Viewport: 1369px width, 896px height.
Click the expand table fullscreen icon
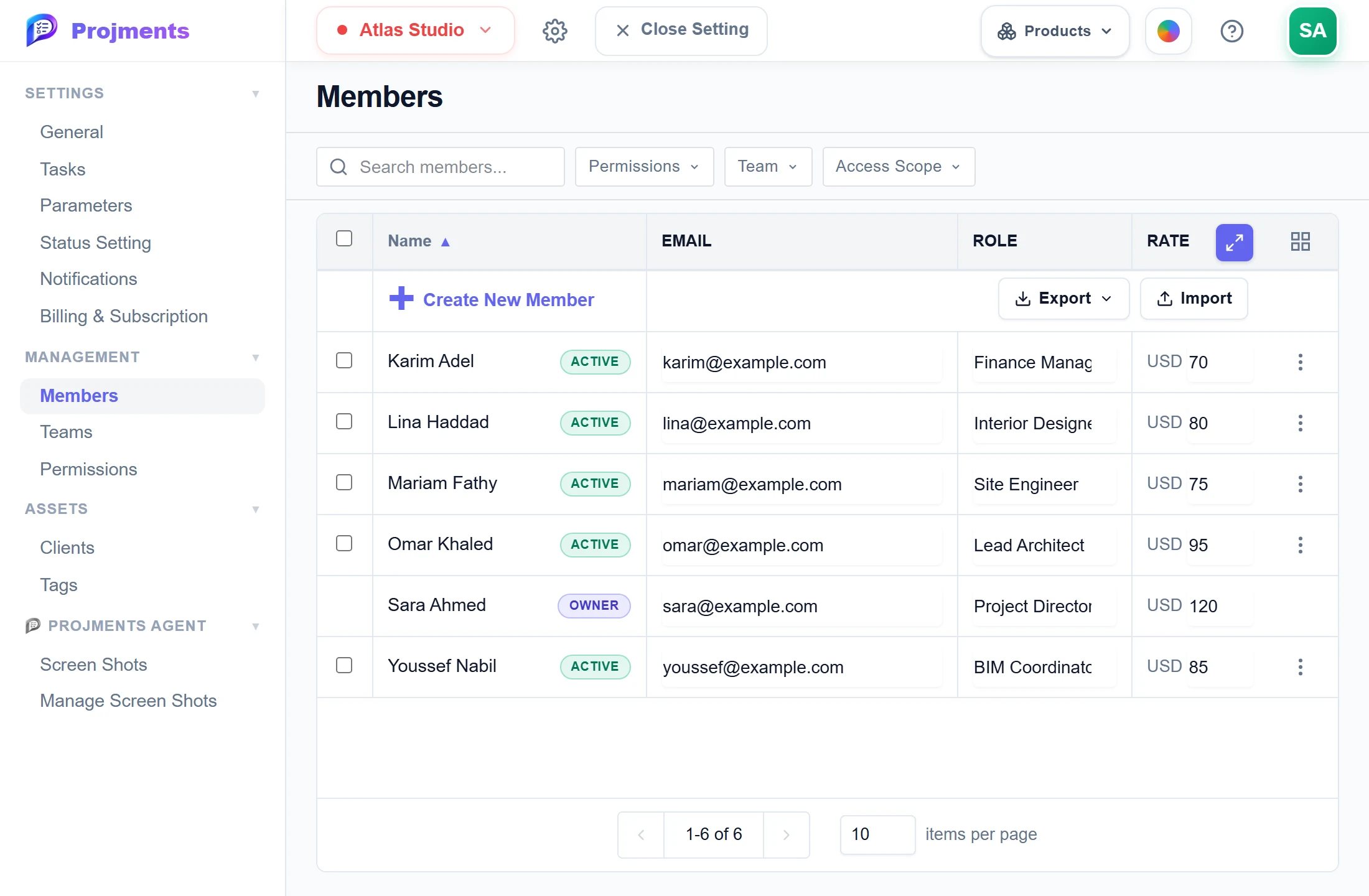click(x=1234, y=242)
